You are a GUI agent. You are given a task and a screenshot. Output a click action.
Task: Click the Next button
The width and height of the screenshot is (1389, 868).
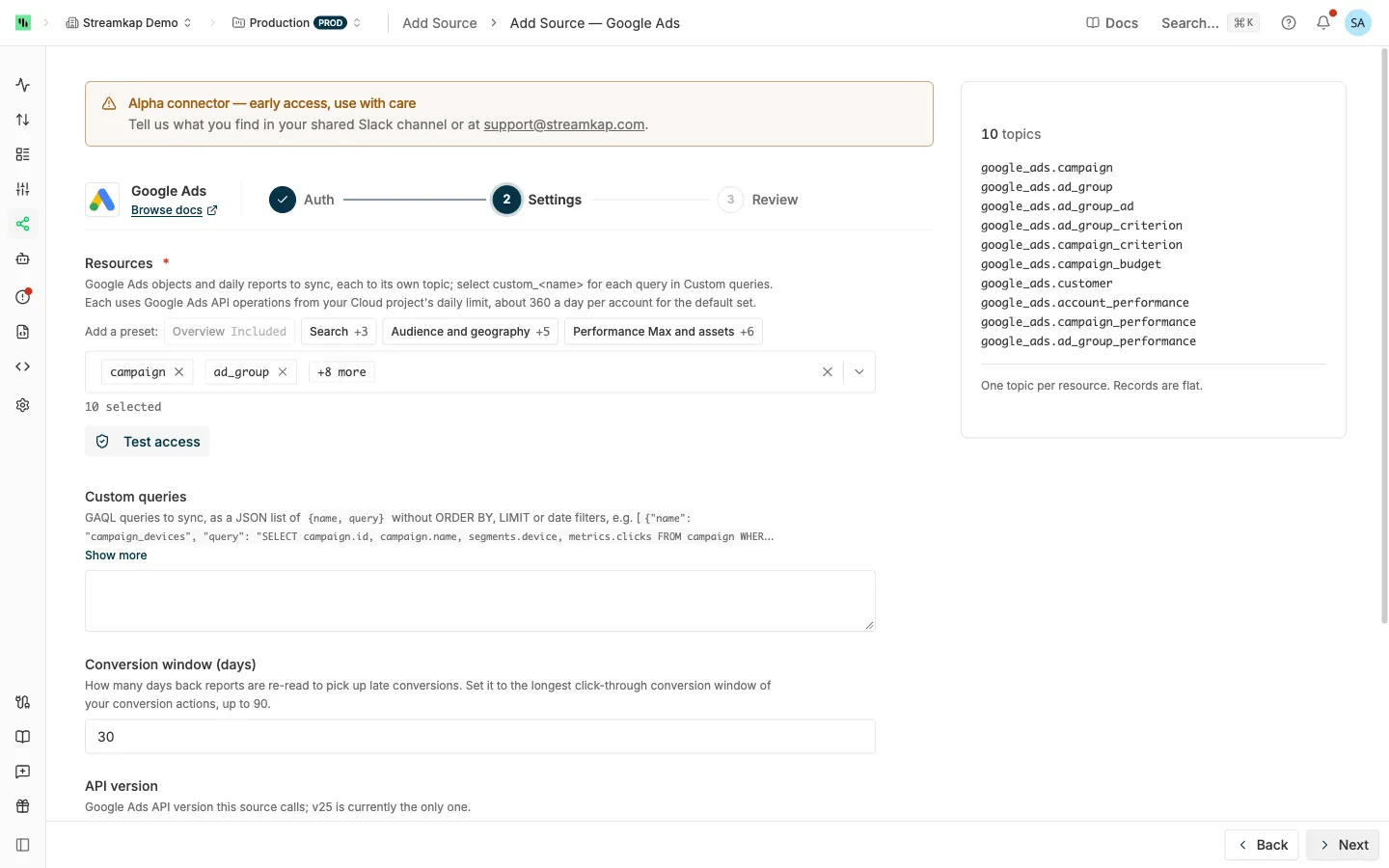pos(1343,845)
